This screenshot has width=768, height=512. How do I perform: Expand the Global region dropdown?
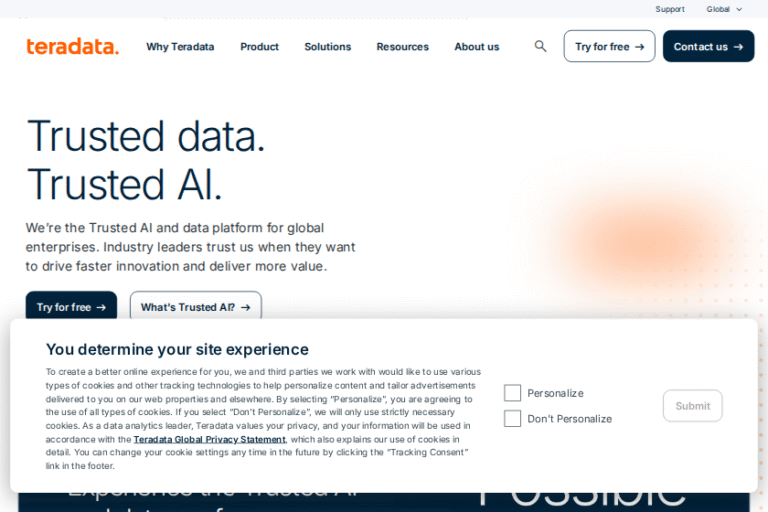point(724,9)
